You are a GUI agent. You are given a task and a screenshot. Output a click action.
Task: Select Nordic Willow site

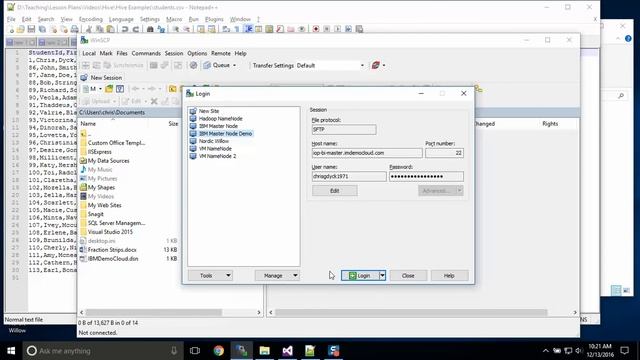point(213,141)
